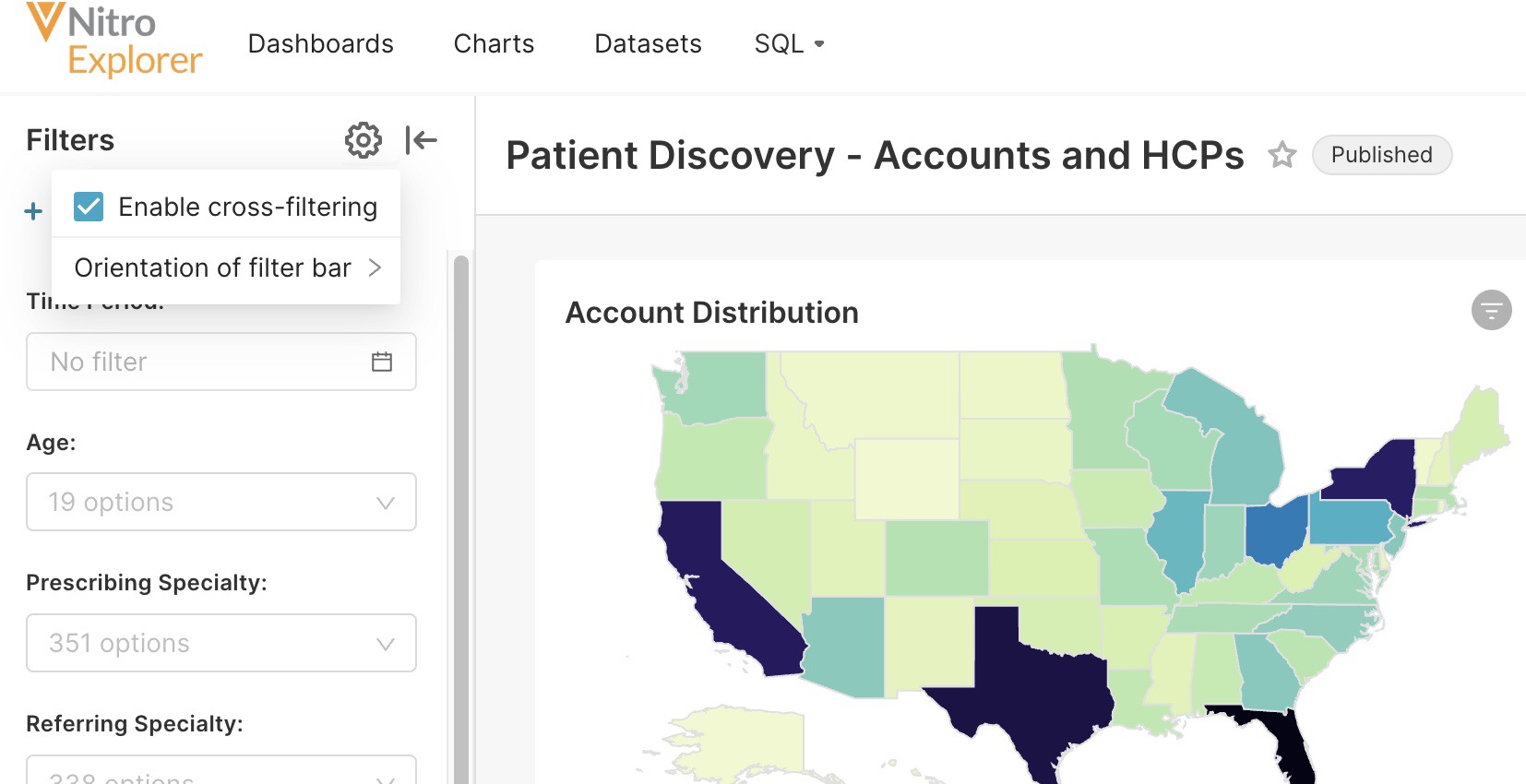The width and height of the screenshot is (1526, 784).
Task: Click the plus icon to add filter
Action: (33, 211)
